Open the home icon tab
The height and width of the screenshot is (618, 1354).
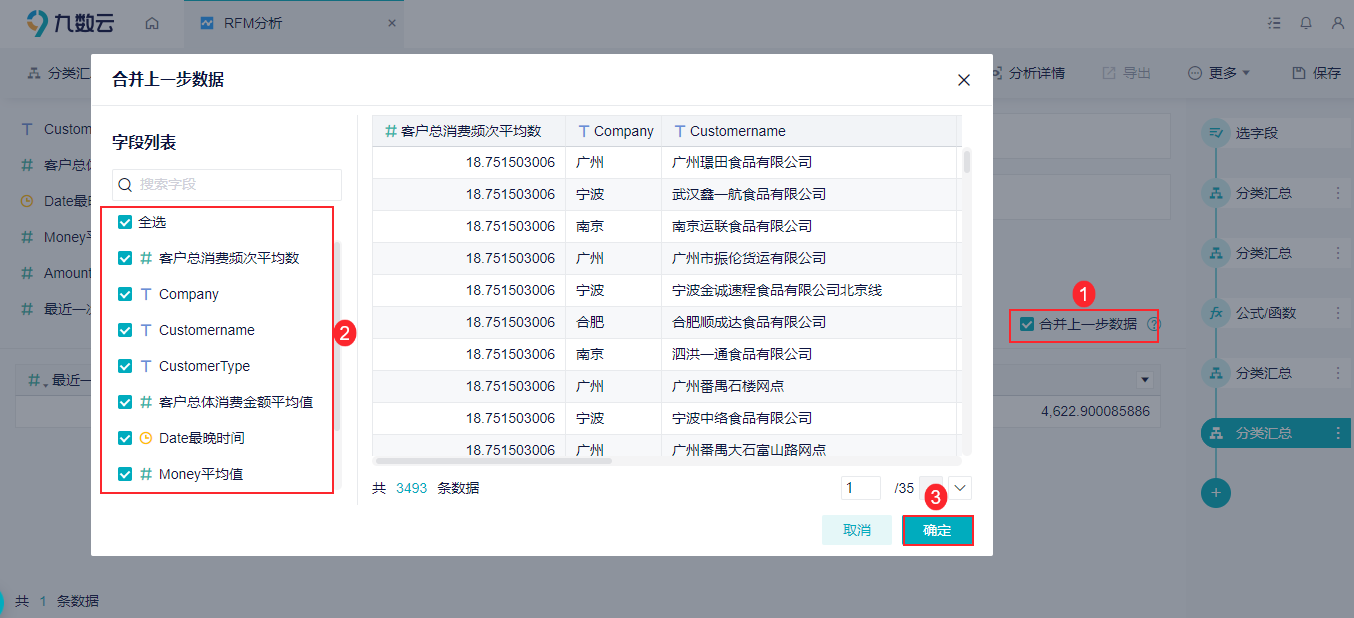coord(152,23)
